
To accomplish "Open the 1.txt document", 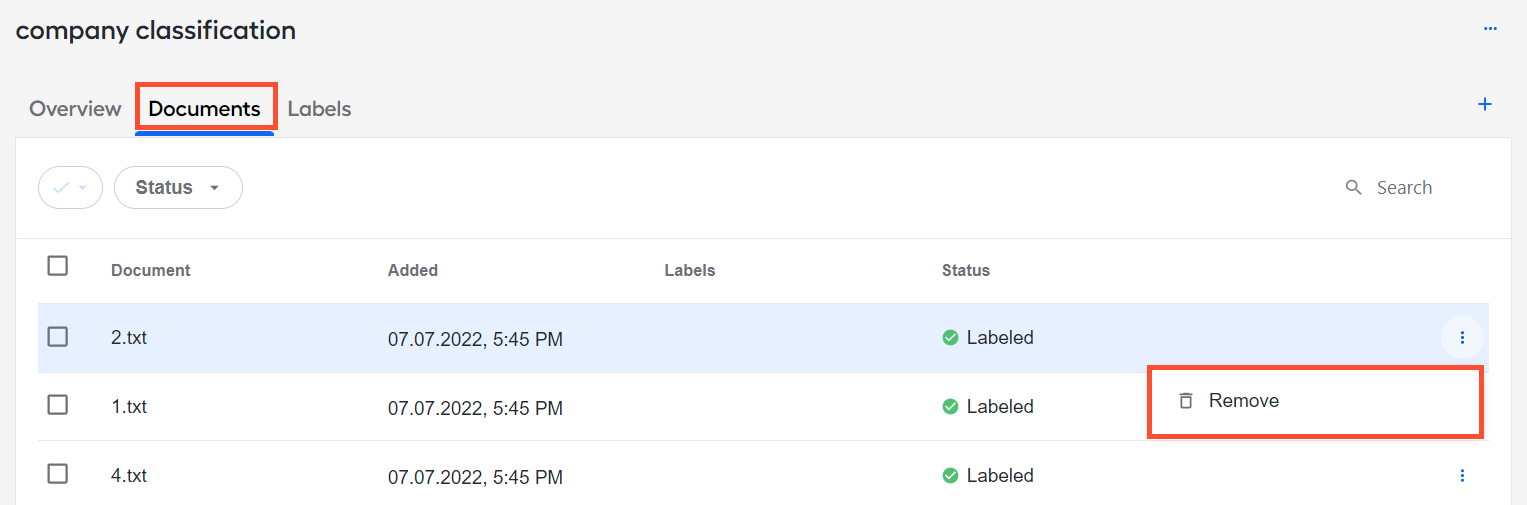I will click(x=129, y=406).
